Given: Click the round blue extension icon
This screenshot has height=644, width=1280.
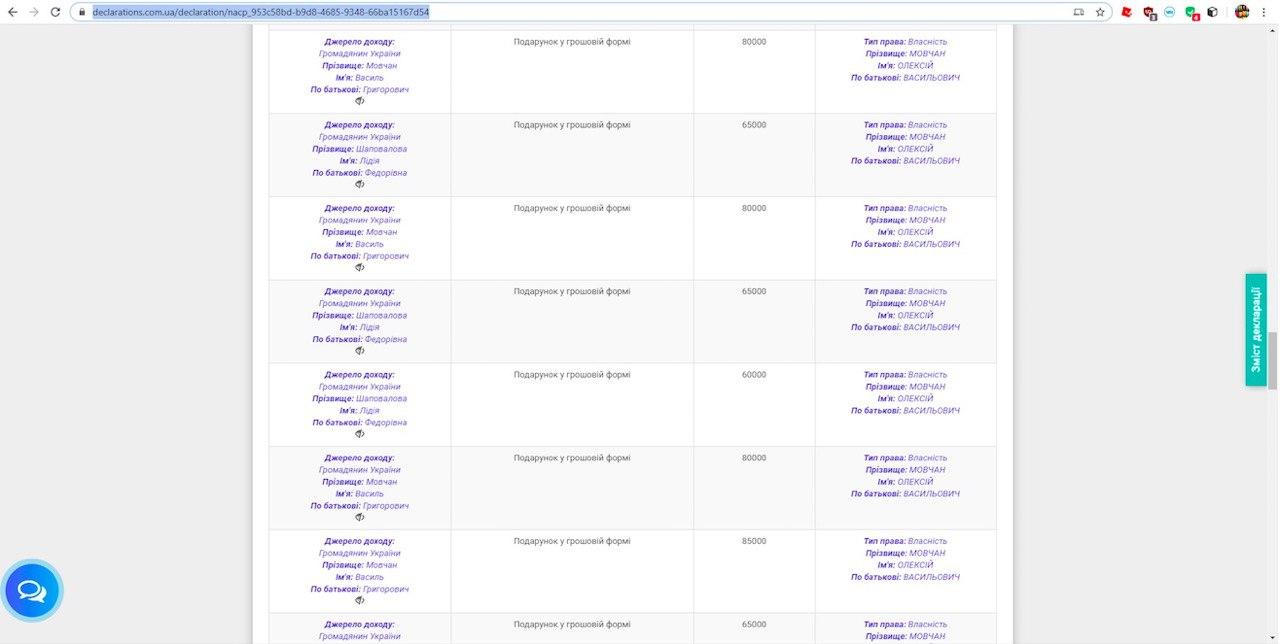Looking at the screenshot, I should pyautogui.click(x=1169, y=12).
